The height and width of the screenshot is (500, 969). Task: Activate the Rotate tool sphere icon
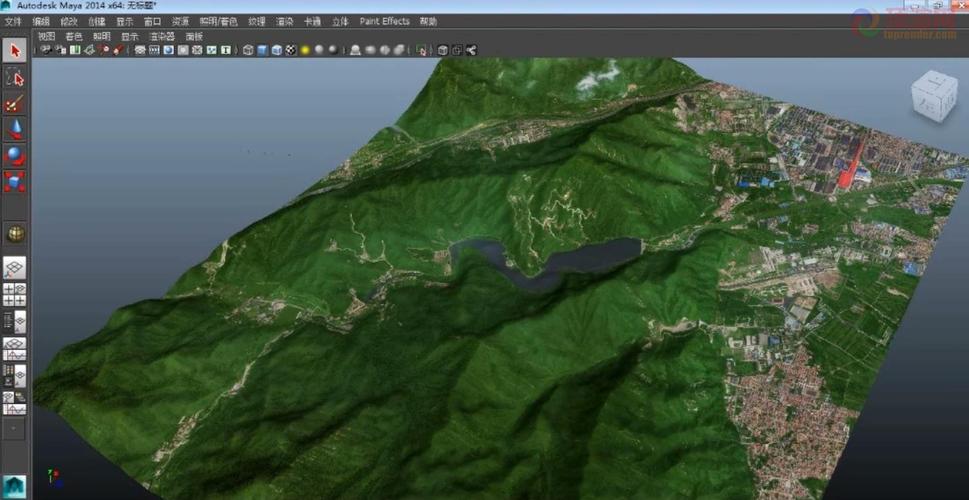point(15,156)
